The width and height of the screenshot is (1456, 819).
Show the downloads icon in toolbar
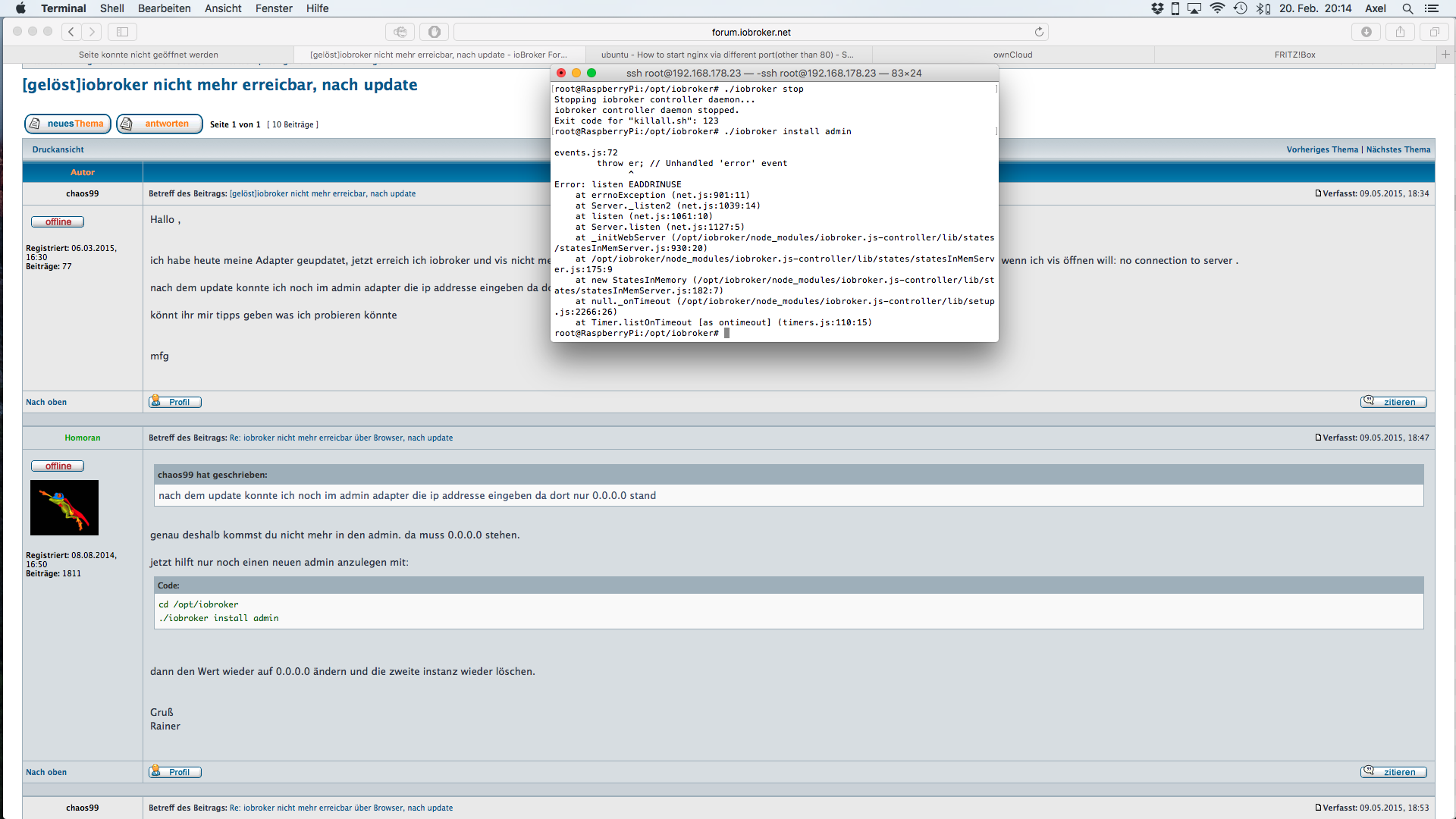pyautogui.click(x=1366, y=32)
